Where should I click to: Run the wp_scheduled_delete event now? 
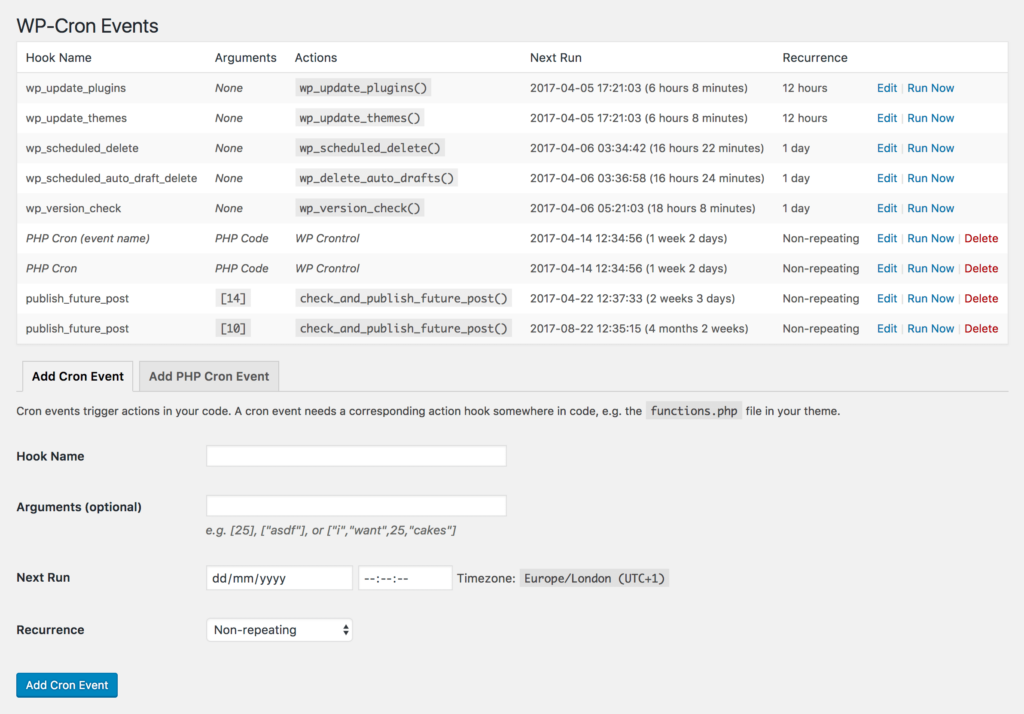pyautogui.click(x=930, y=148)
